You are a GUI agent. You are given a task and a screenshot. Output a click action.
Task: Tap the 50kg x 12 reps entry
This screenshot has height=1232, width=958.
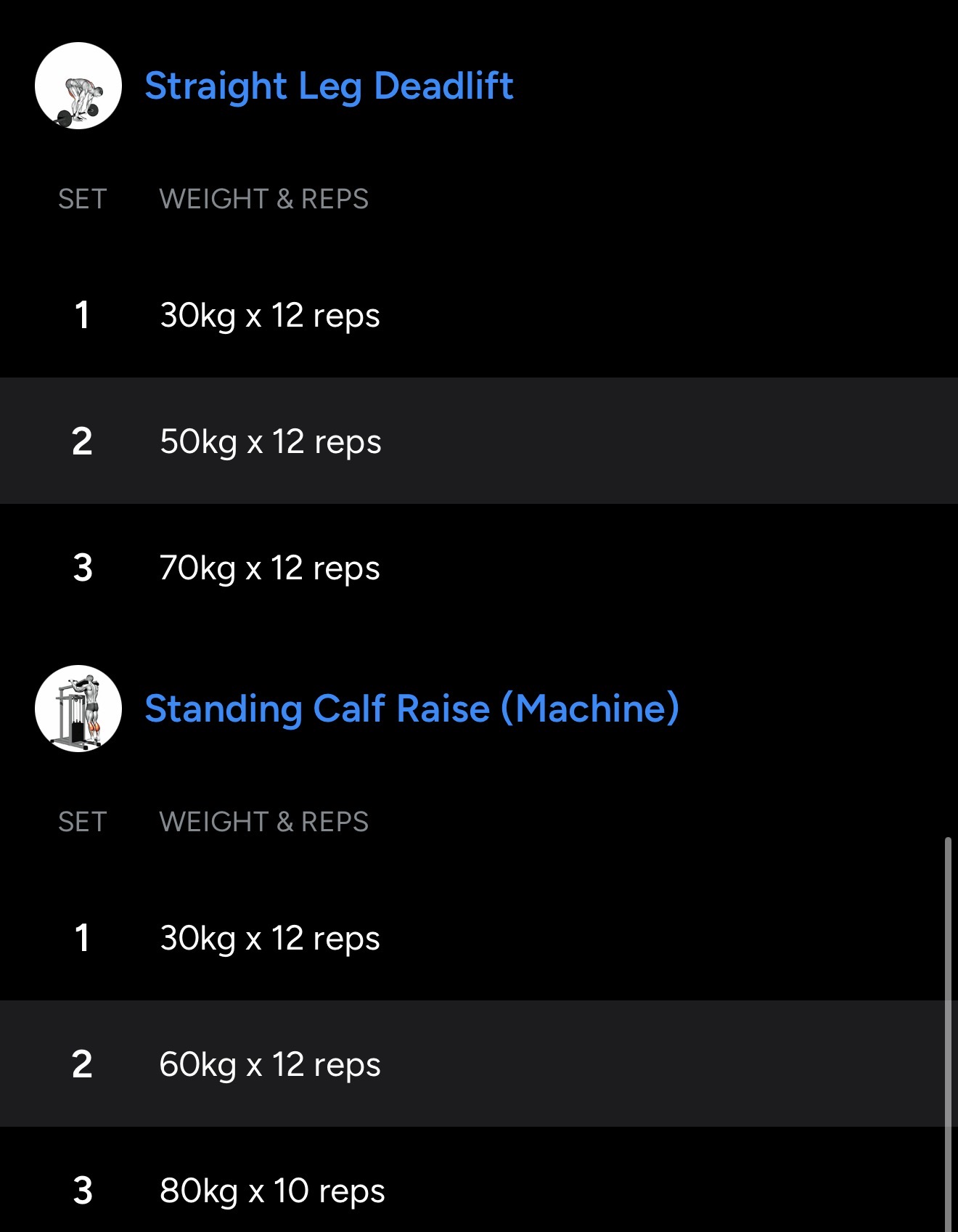[x=270, y=441]
